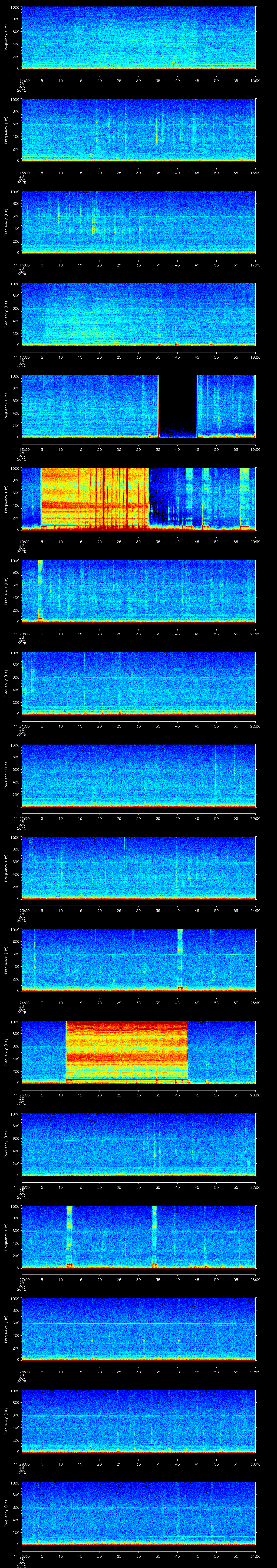Click the bright vertical burst near 40 seconds in the 11:24:00 panel

[x=180, y=959]
